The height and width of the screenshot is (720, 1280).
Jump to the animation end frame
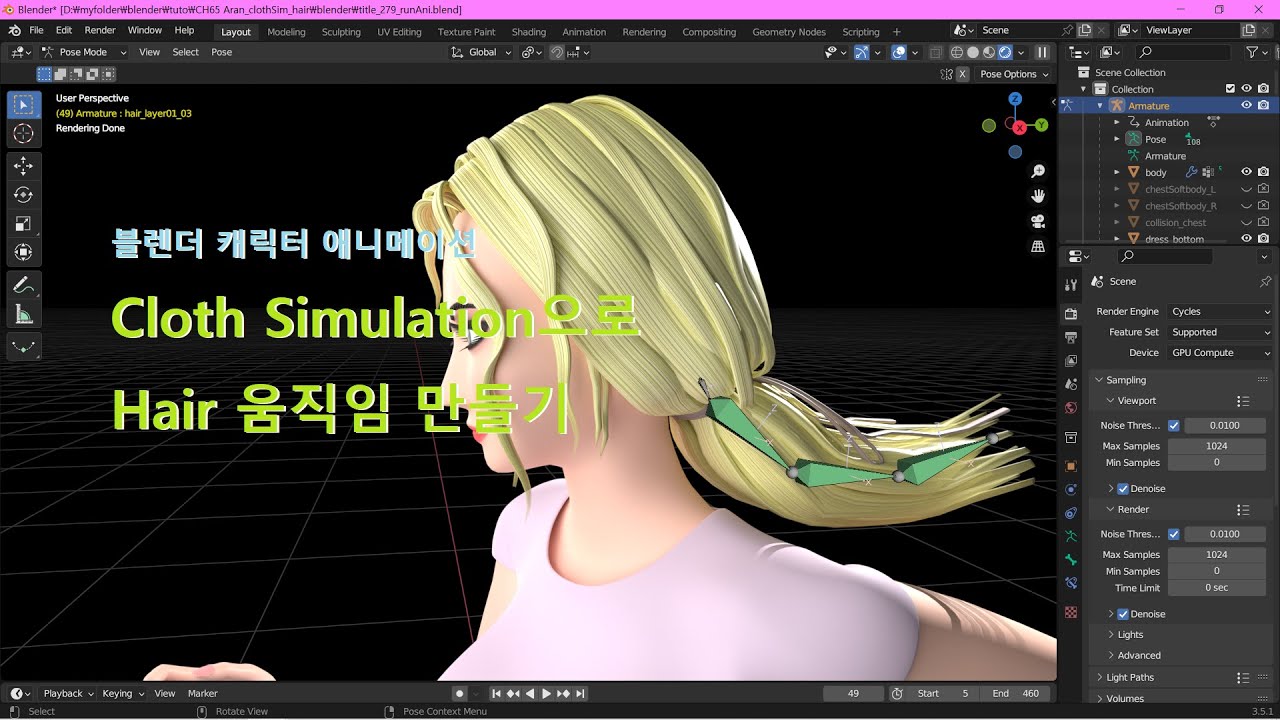coord(580,693)
